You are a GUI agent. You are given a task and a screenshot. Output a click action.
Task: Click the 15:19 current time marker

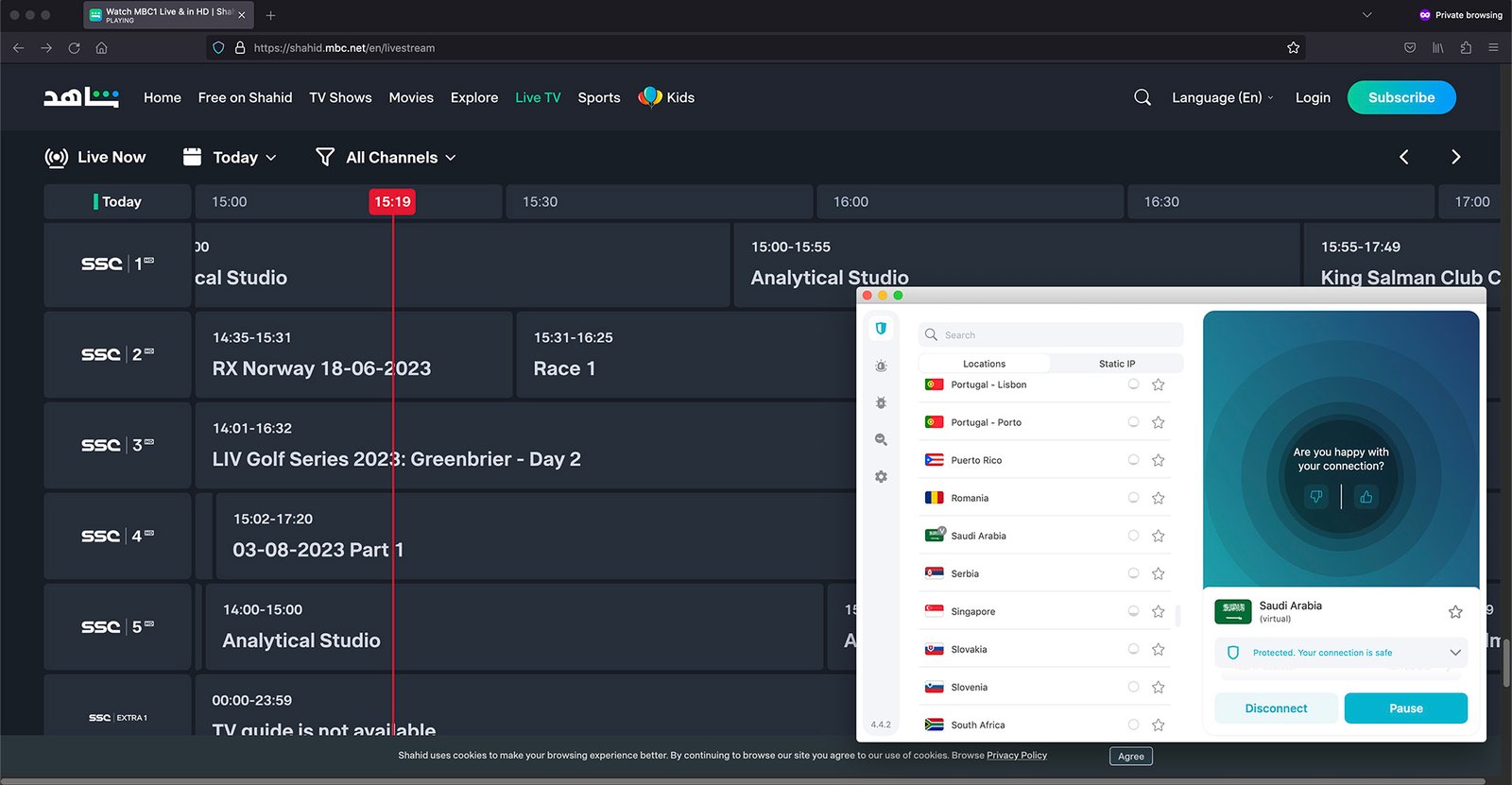tap(392, 201)
